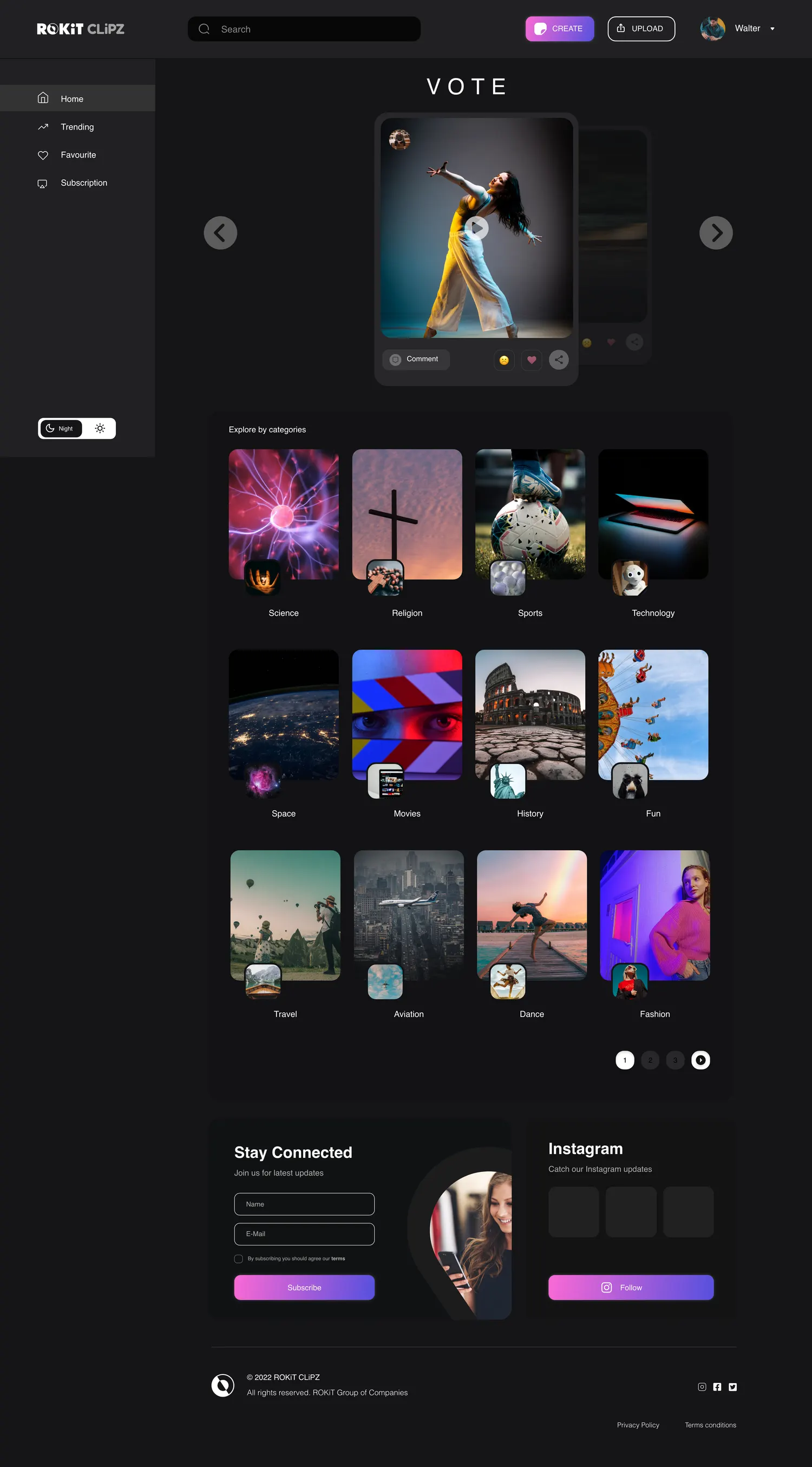Open the Aviation category thumbnail
812x1467 pixels.
[x=409, y=915]
